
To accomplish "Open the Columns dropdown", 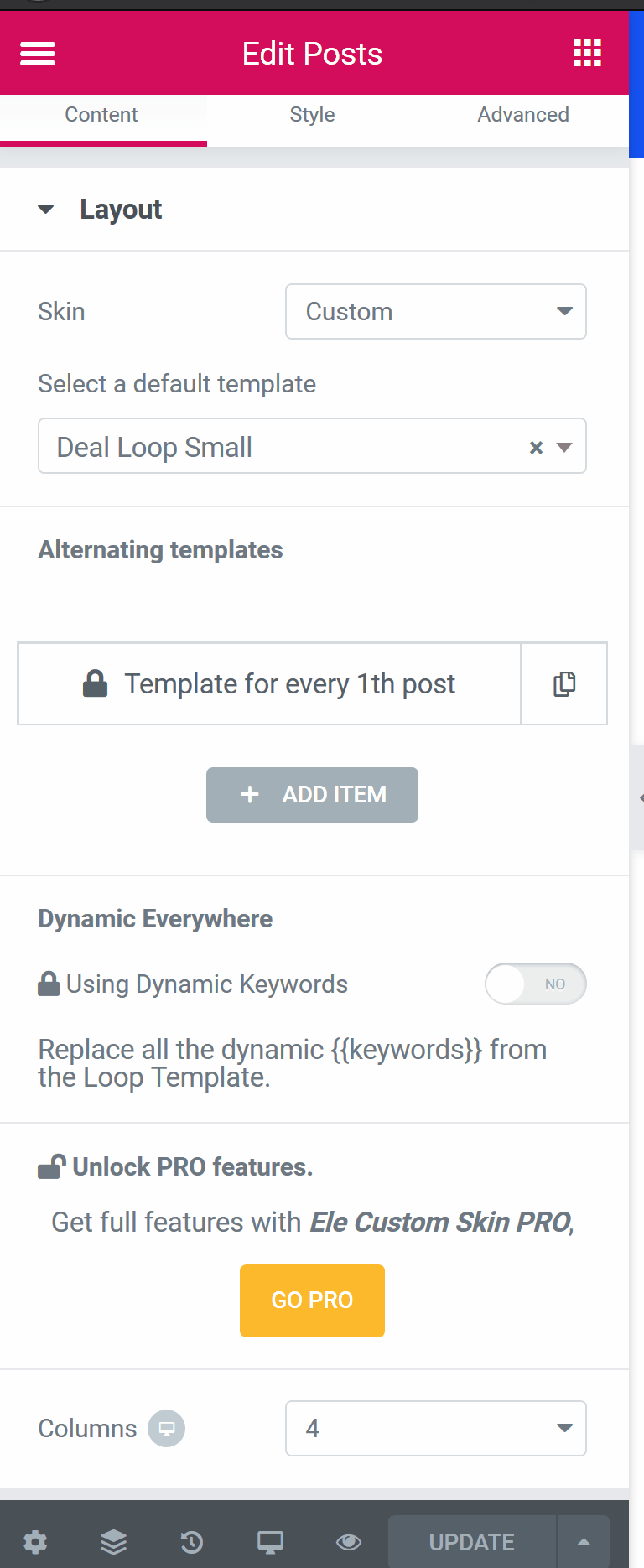I will point(435,1428).
